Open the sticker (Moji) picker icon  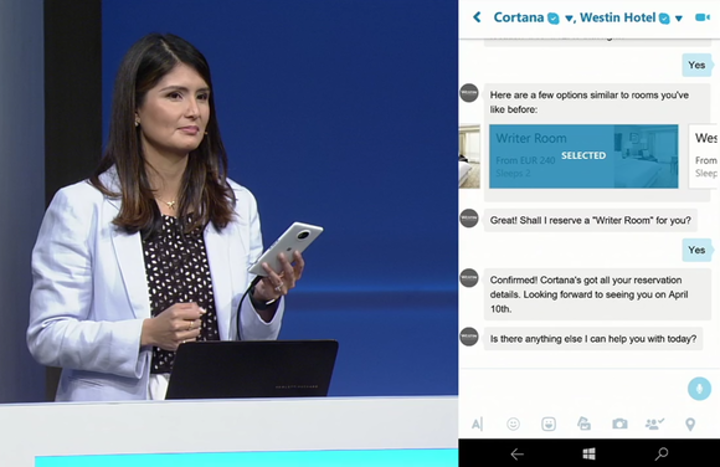point(548,424)
